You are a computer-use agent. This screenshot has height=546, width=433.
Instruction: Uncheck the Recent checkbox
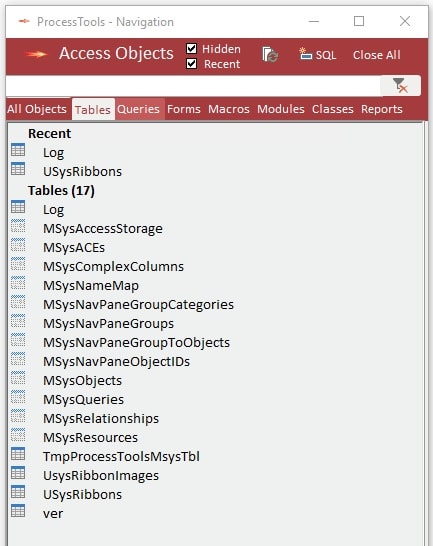tap(191, 64)
